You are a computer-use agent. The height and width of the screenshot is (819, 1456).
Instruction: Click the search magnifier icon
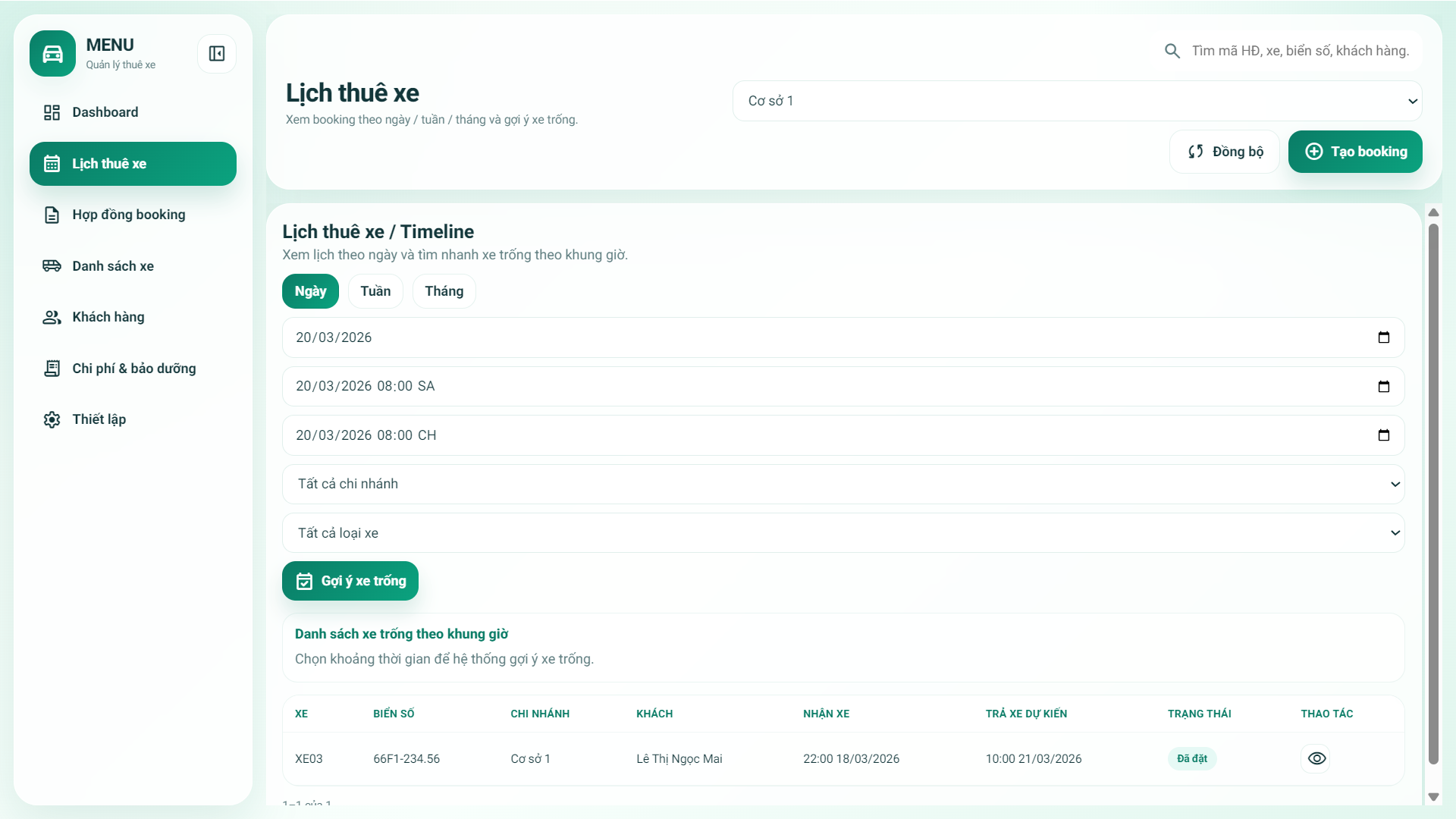[x=1172, y=50]
